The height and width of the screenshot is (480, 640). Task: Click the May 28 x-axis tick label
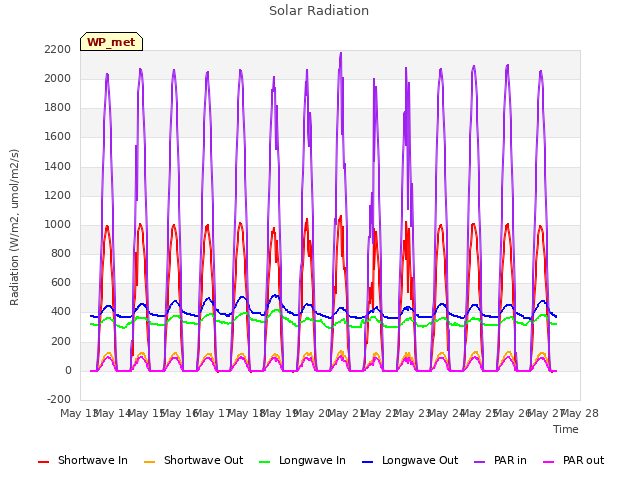click(x=580, y=413)
